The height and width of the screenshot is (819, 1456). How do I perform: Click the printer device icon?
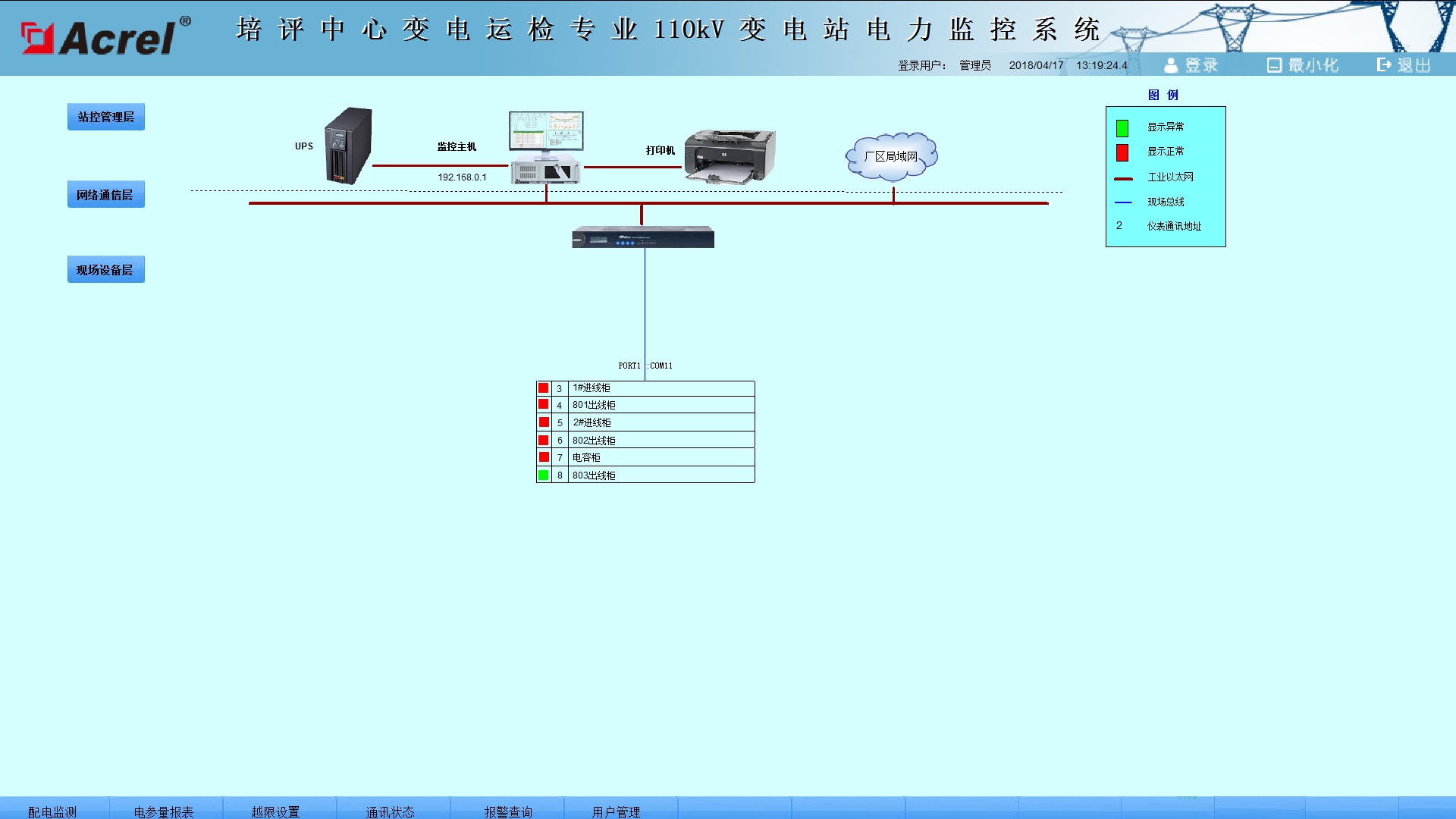[x=730, y=156]
